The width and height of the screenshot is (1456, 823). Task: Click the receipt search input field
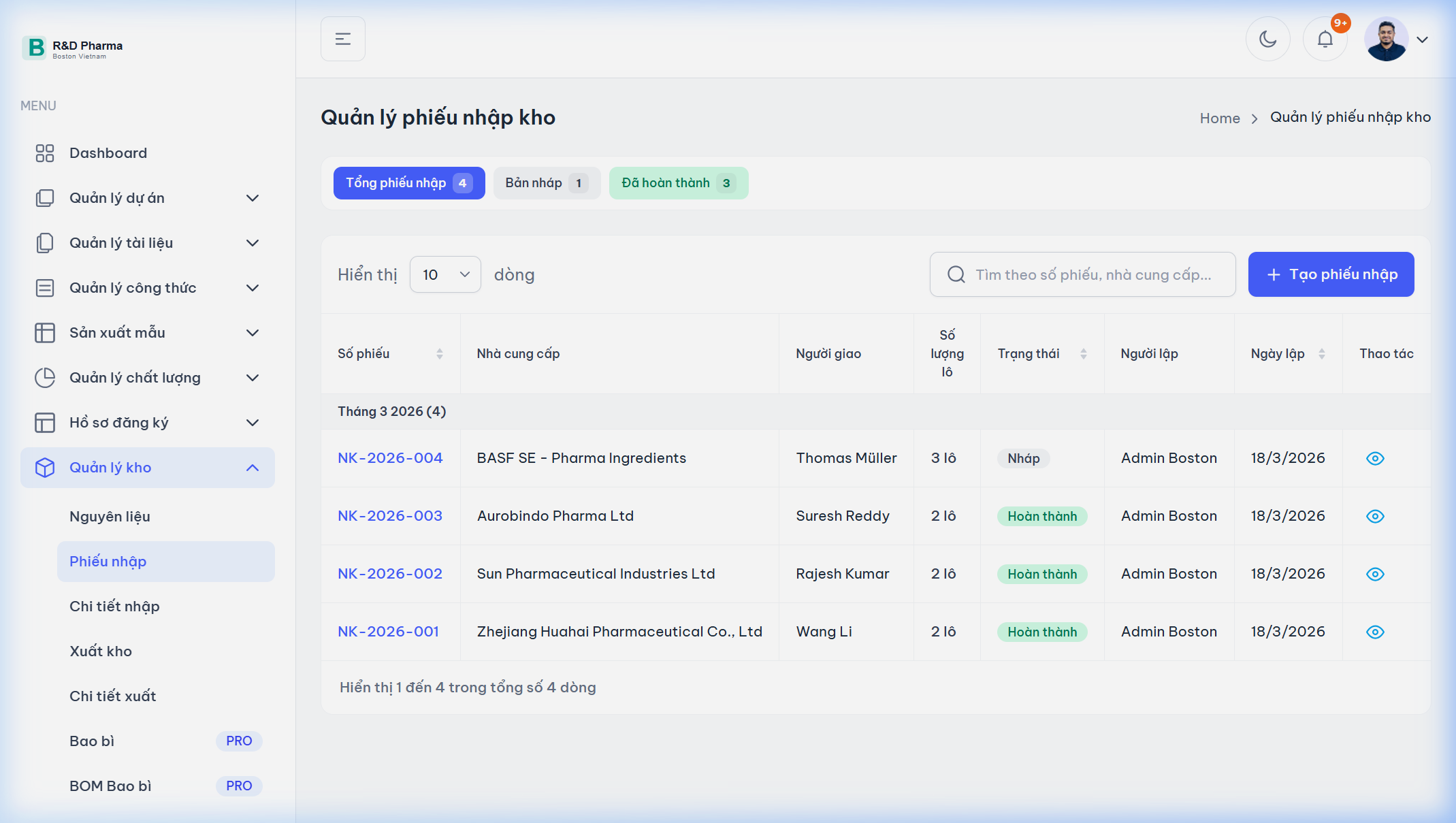point(1093,274)
